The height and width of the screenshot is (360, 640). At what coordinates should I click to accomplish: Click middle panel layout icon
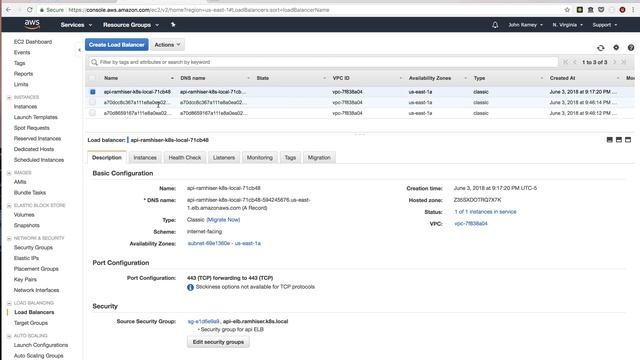tap(619, 140)
